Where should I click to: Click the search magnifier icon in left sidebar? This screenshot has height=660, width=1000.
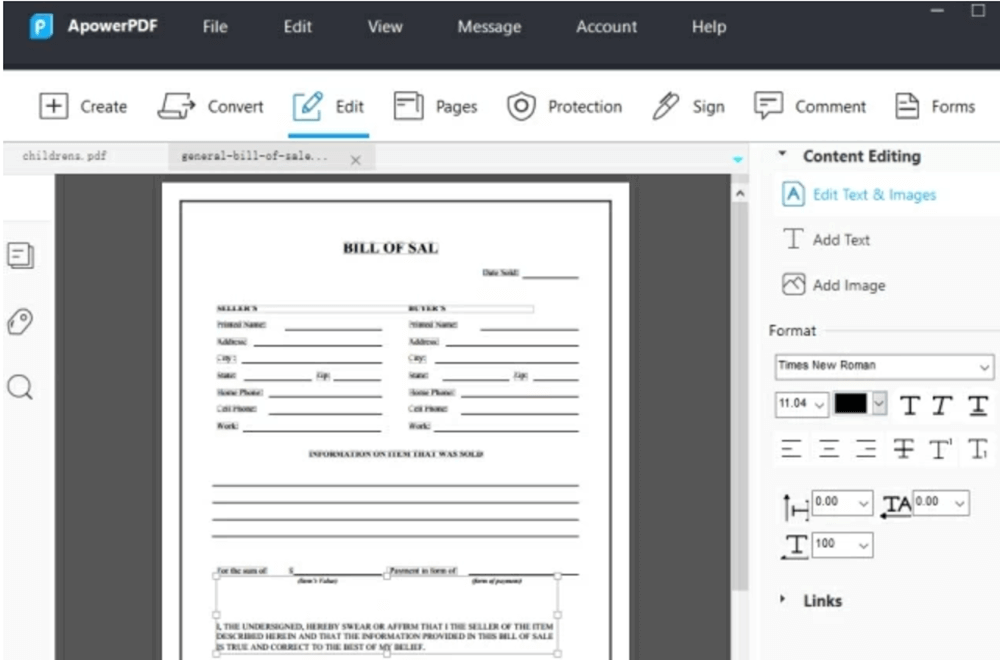(20, 387)
